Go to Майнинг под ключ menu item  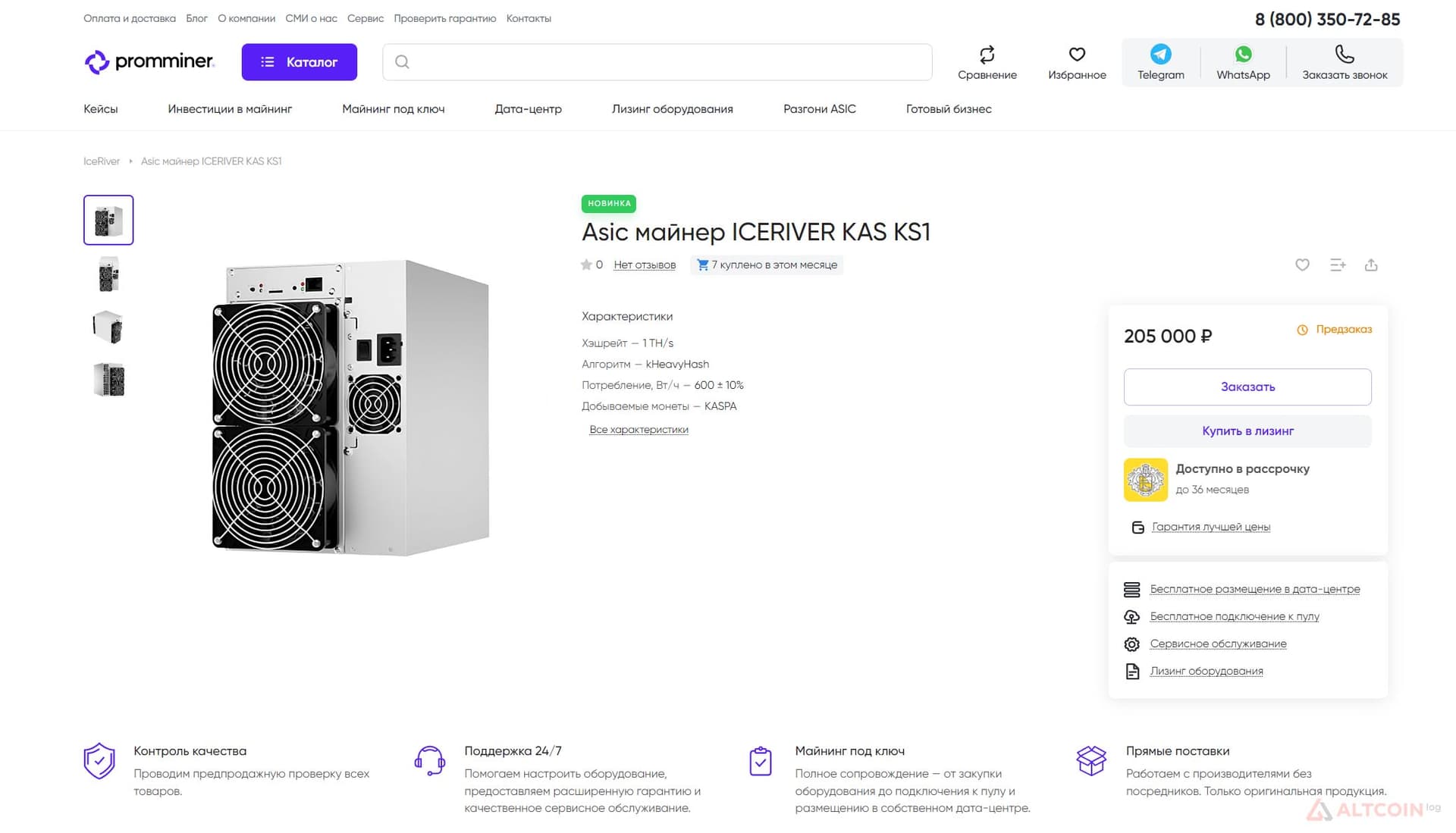394,109
